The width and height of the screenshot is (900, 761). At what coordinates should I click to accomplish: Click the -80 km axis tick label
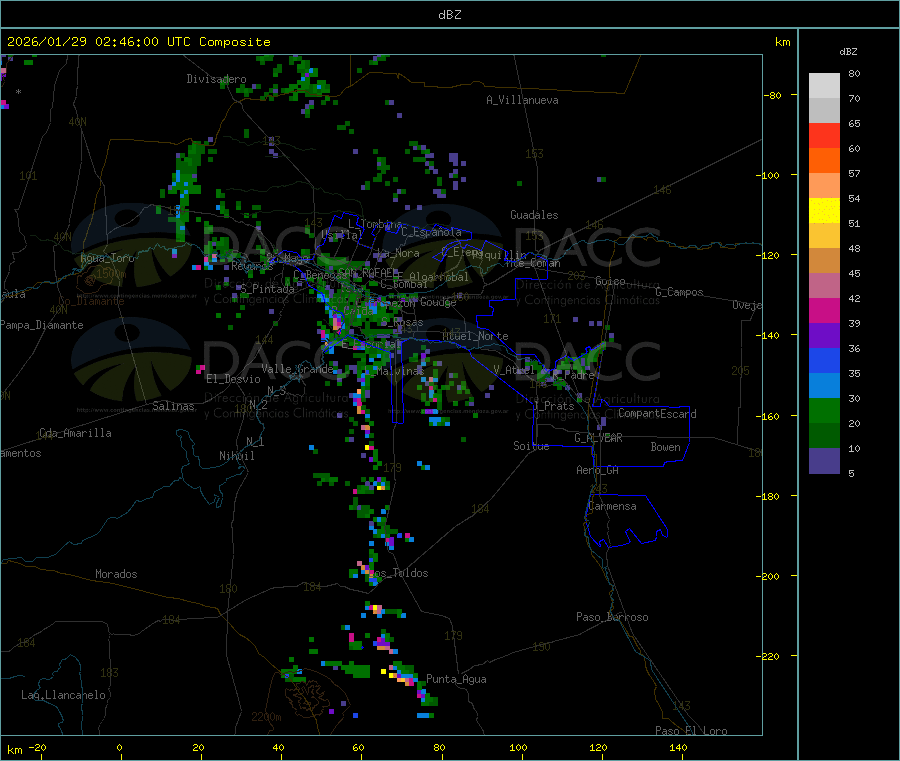pos(773,95)
